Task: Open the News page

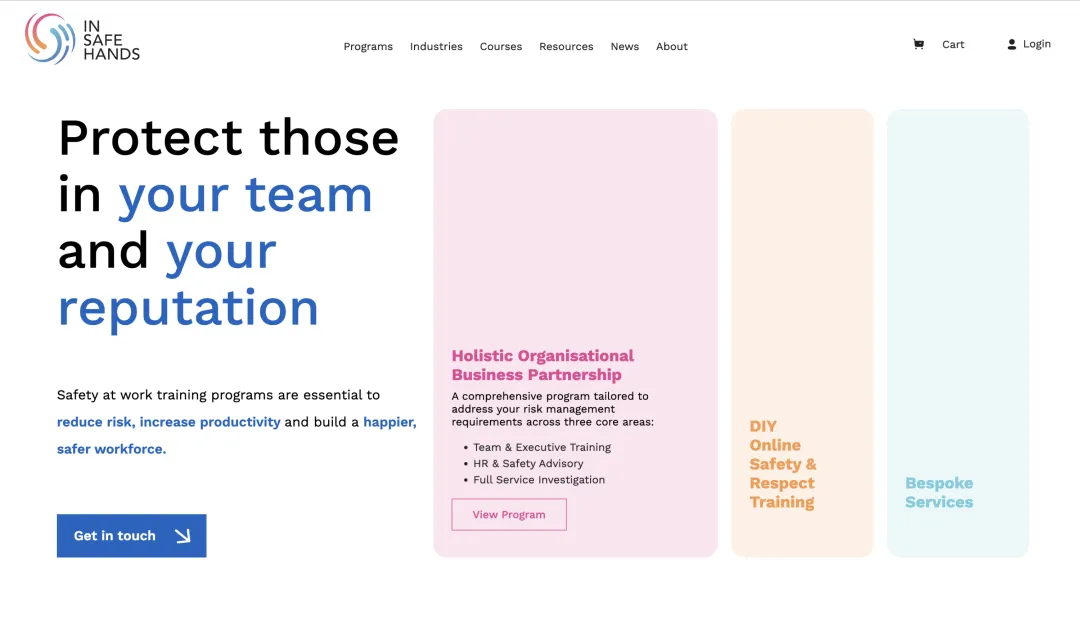Action: (625, 46)
